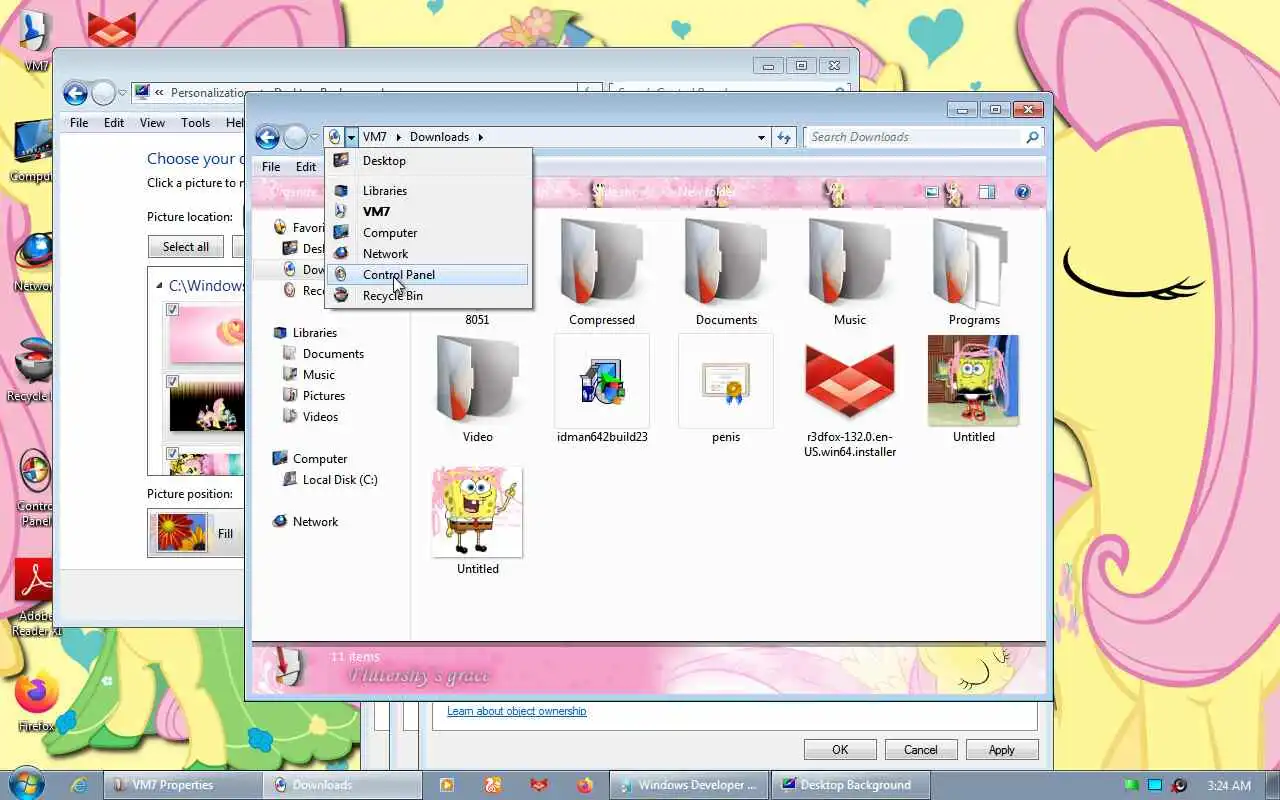
Task: Choose Desktop from the location dropdown
Action: pyautogui.click(x=427, y=160)
